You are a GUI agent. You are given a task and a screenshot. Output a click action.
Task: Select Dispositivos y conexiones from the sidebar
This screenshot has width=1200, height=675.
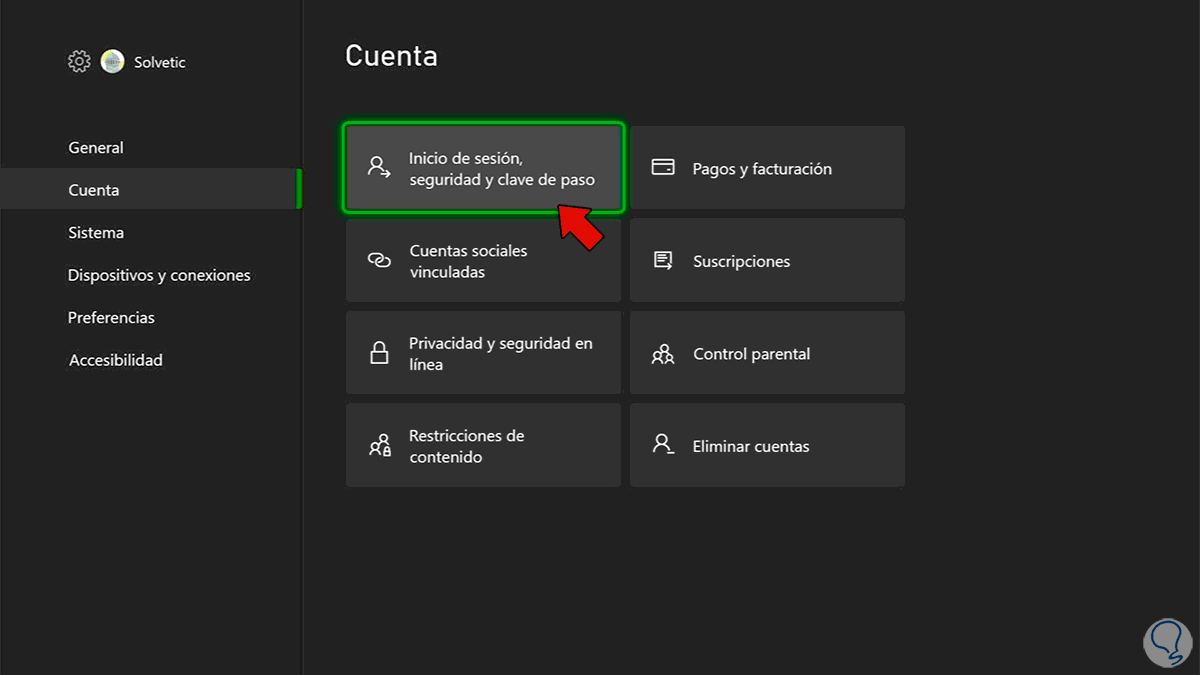159,274
